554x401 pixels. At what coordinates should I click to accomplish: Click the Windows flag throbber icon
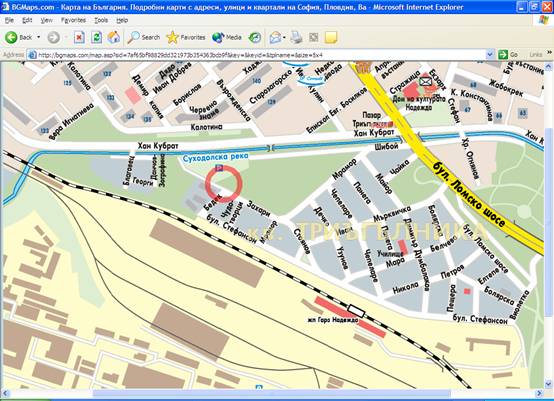[x=544, y=20]
